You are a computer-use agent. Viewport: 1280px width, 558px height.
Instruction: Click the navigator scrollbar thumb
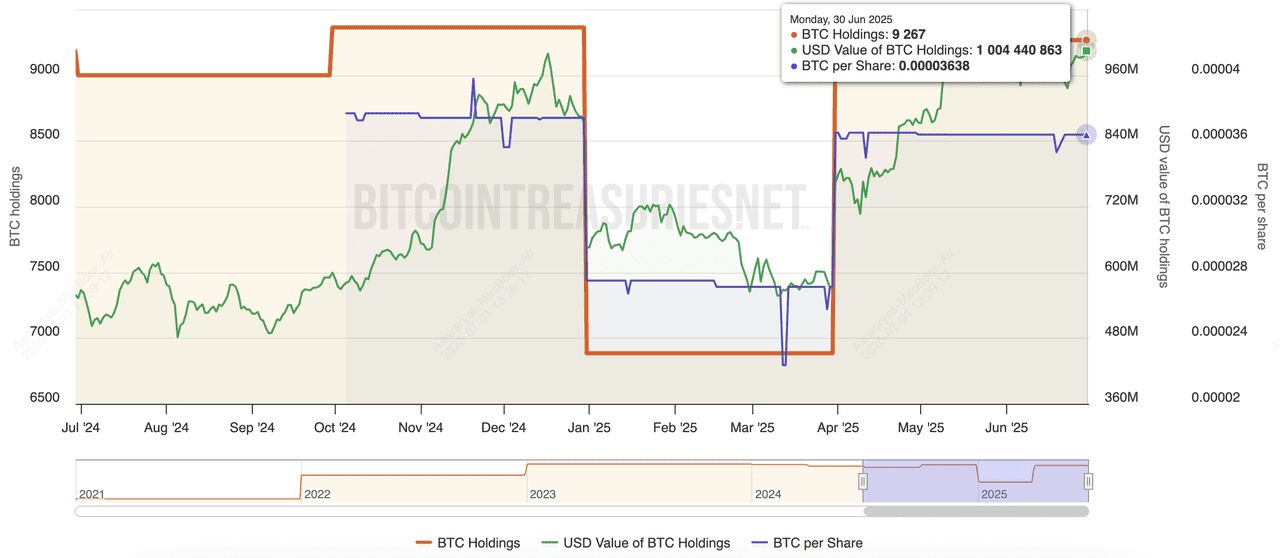point(975,511)
